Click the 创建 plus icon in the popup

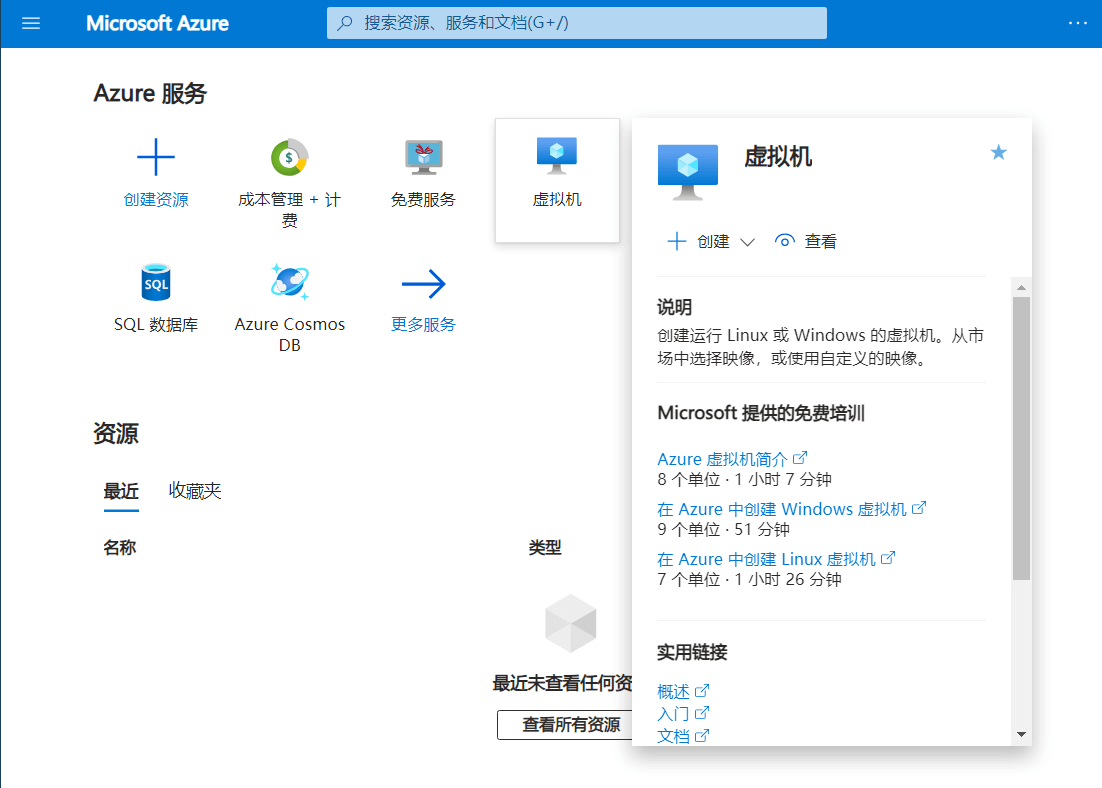click(676, 241)
